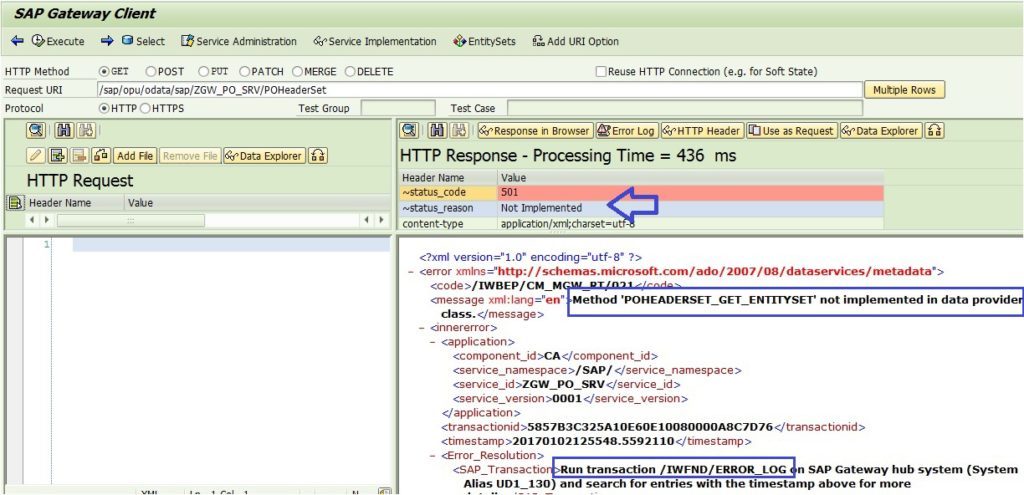
Task: Select the 501 status value cell
Action: pos(690,193)
